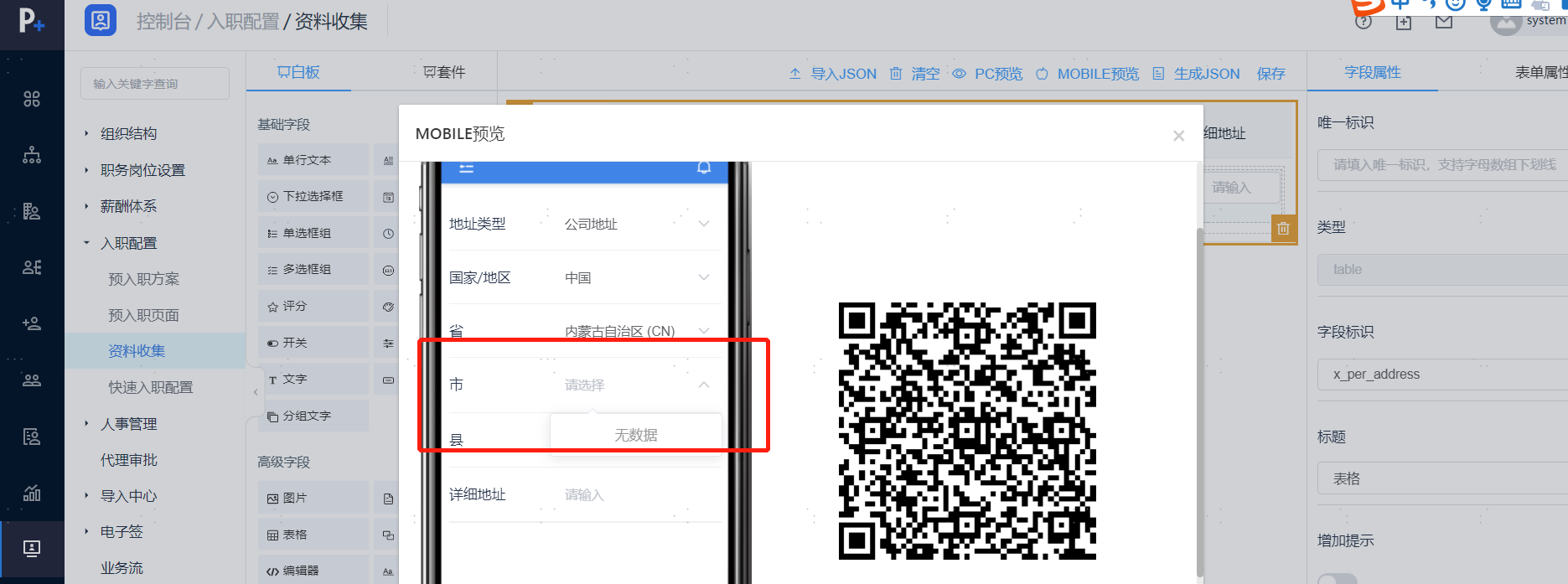Image resolution: width=1568 pixels, height=584 pixels.
Task: Select the add-person icon in the dark sidebar
Action: [32, 323]
